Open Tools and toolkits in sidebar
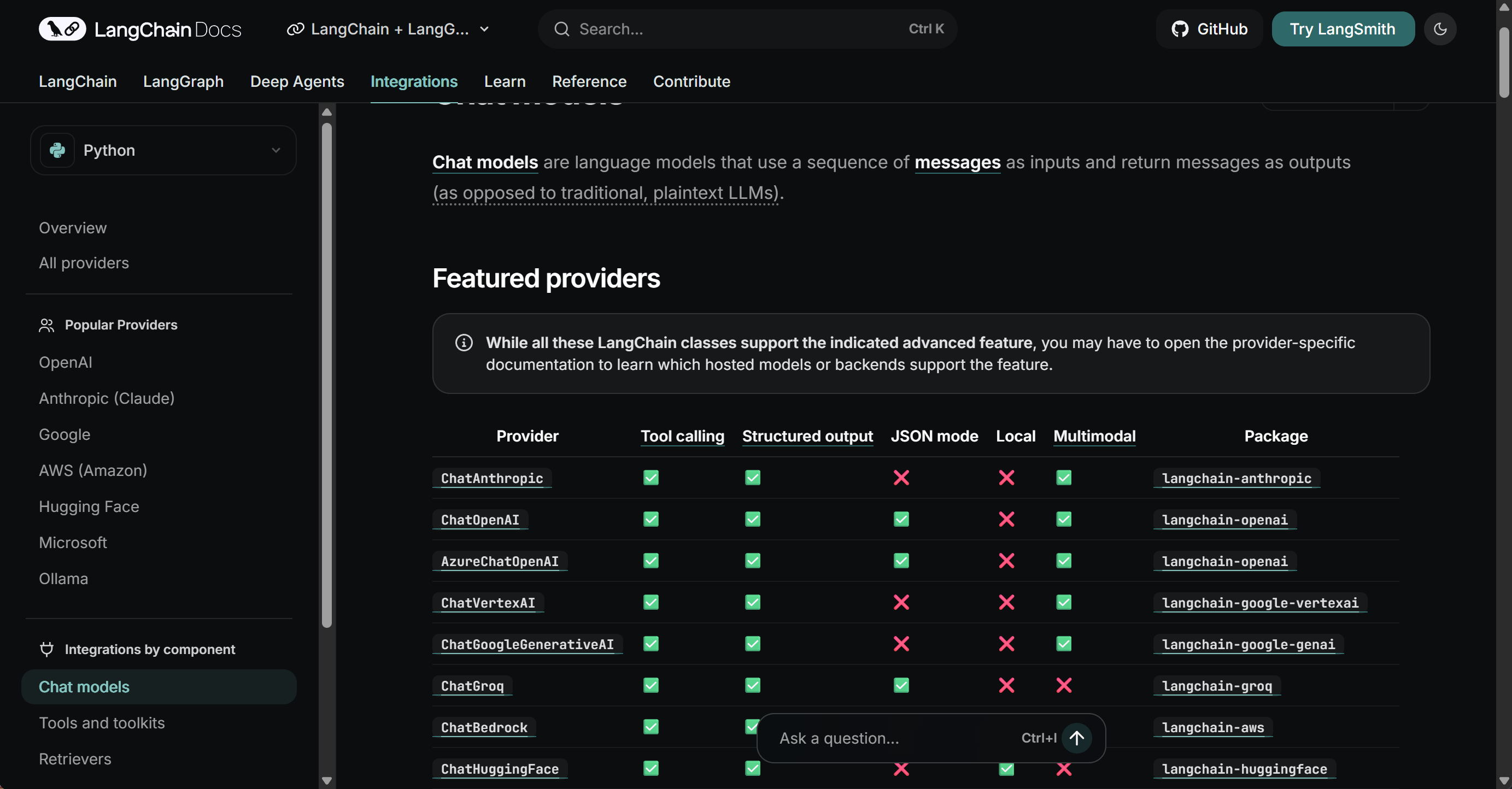This screenshot has height=789, width=1512. coord(102,723)
